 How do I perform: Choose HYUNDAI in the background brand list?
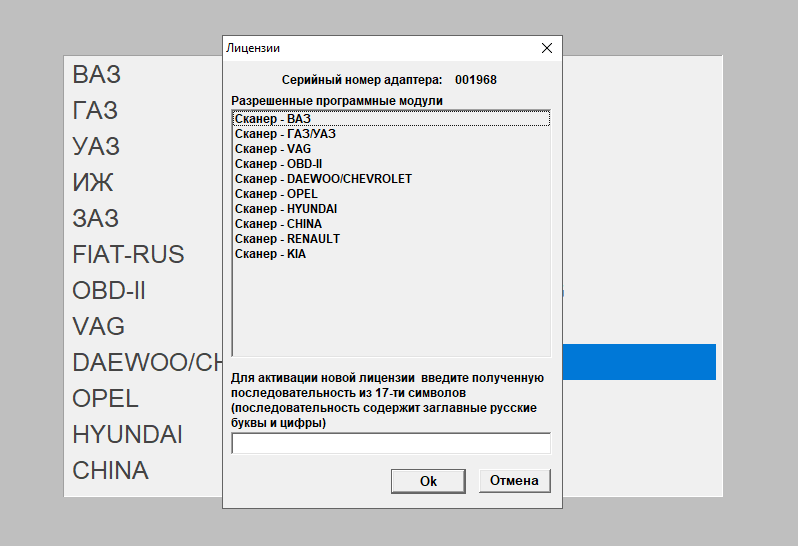pyautogui.click(x=127, y=435)
